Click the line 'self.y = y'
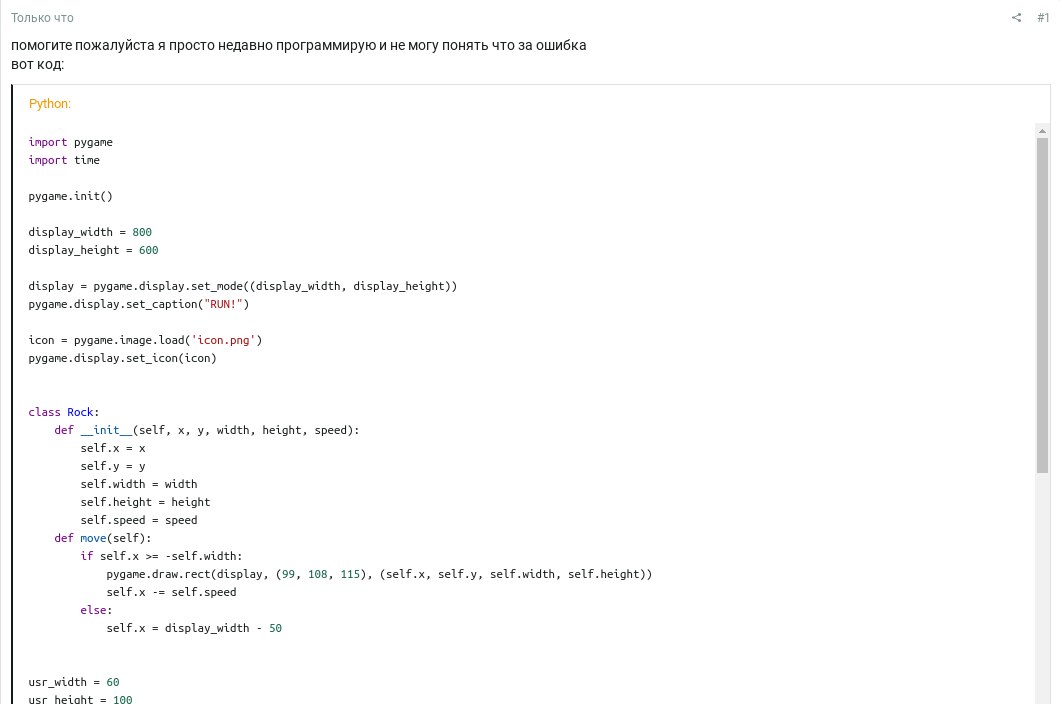 (113, 466)
